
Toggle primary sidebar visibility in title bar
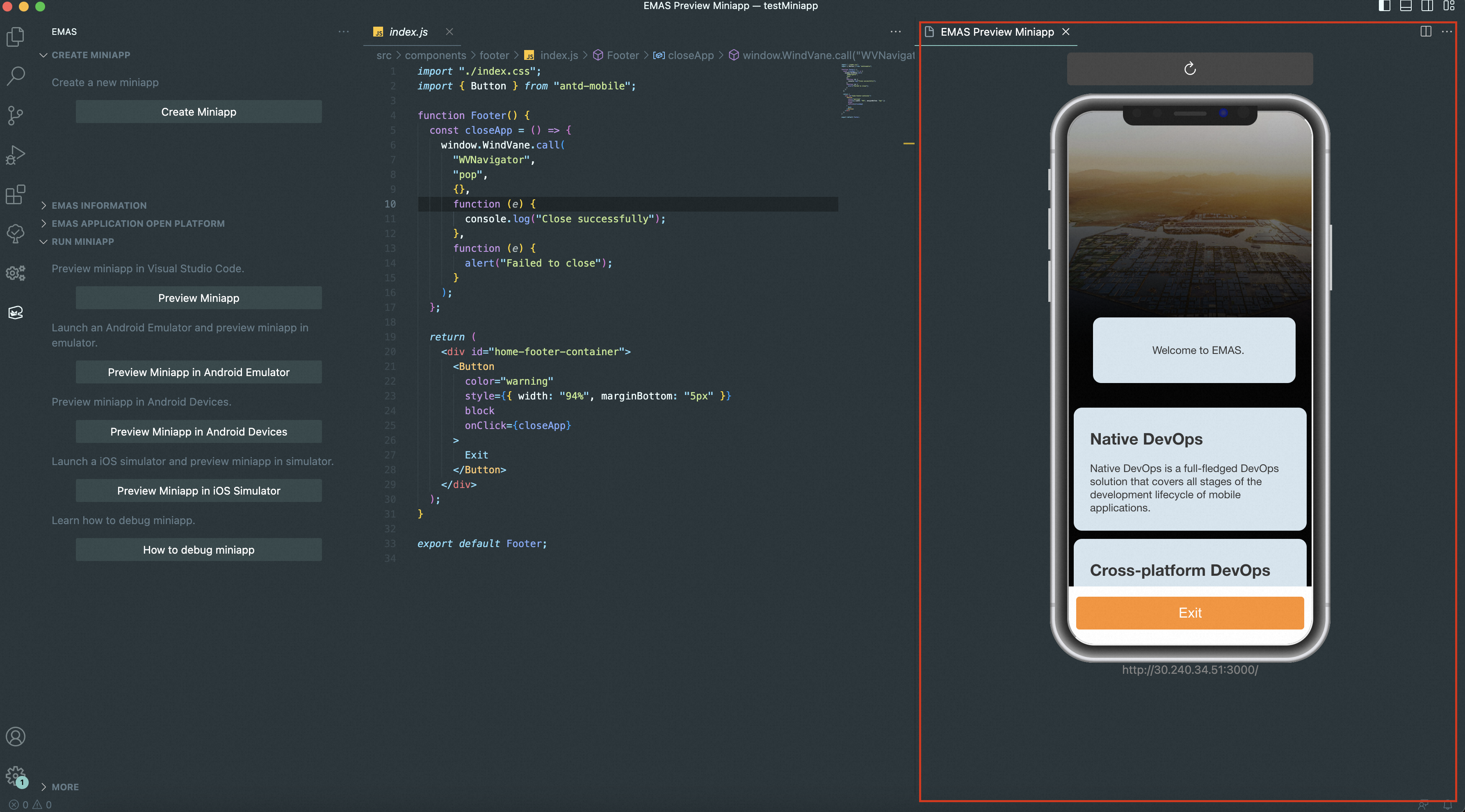[1384, 6]
